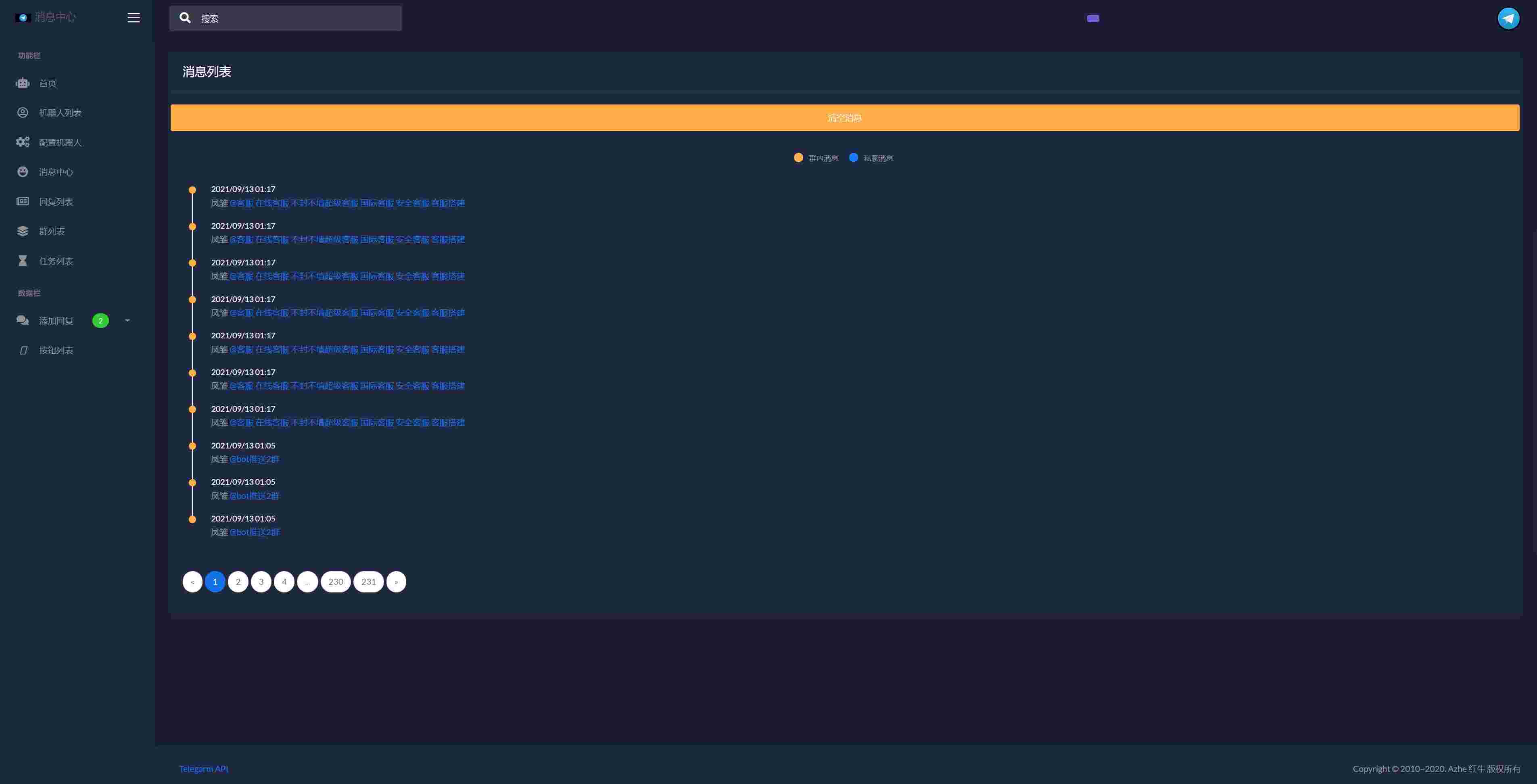Click the search magnifier icon
The image size is (1537, 784).
[185, 18]
